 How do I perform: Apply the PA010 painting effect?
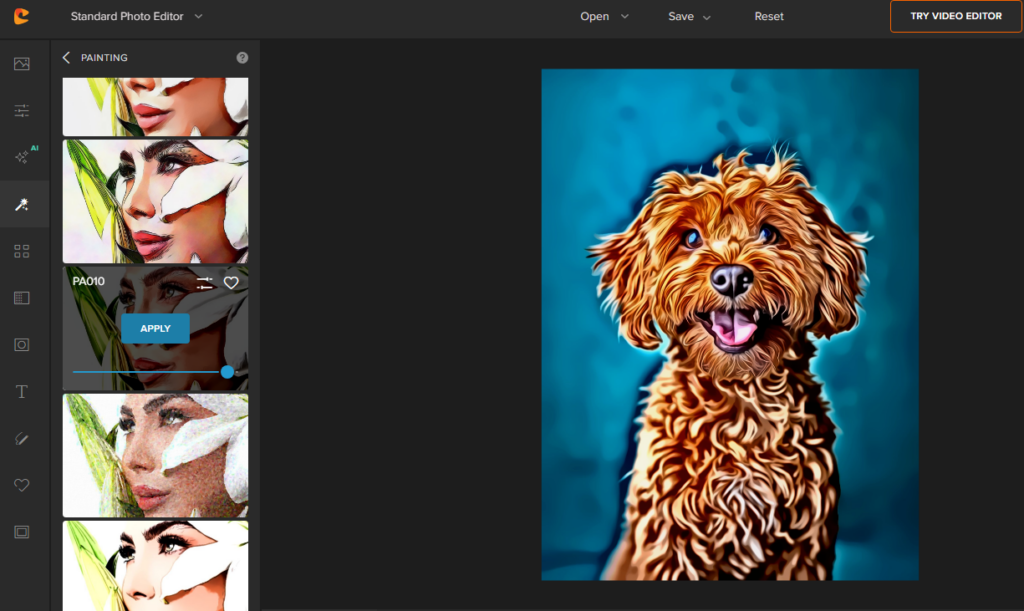click(155, 328)
